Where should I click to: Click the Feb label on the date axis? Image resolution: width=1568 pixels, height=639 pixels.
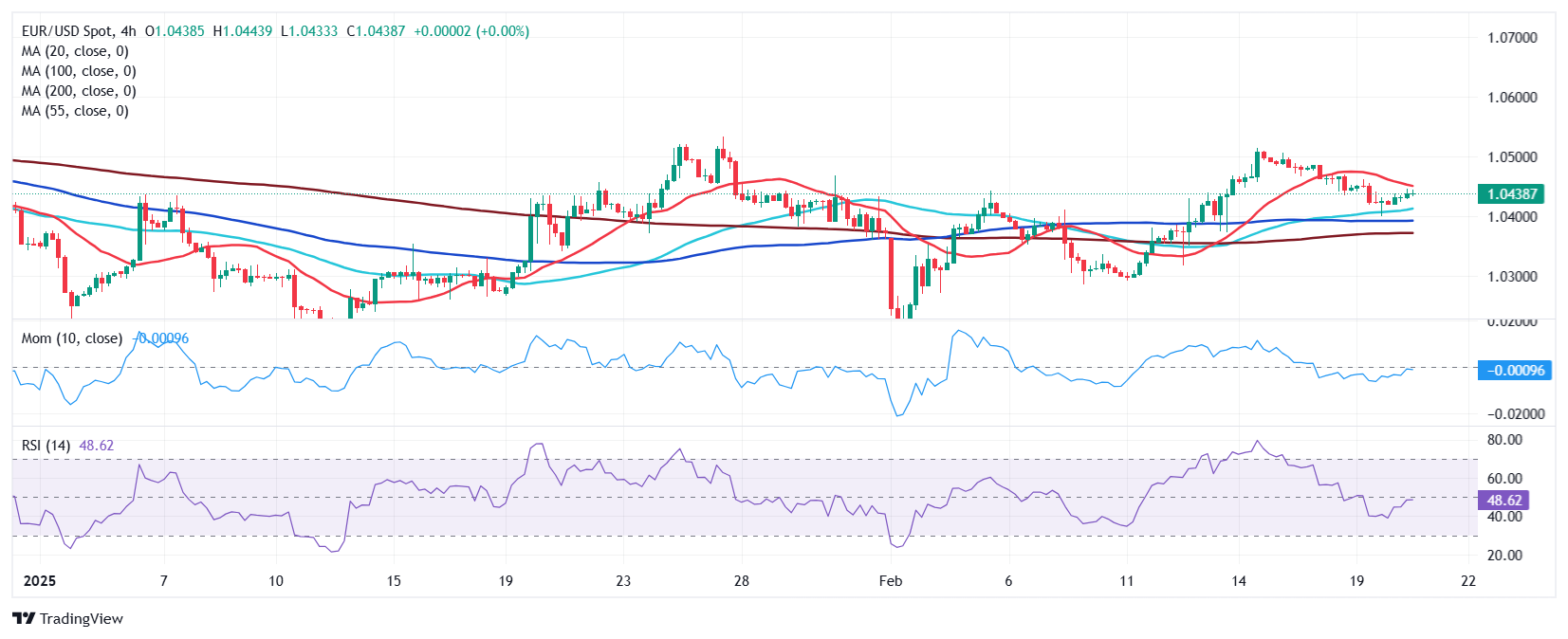[891, 581]
